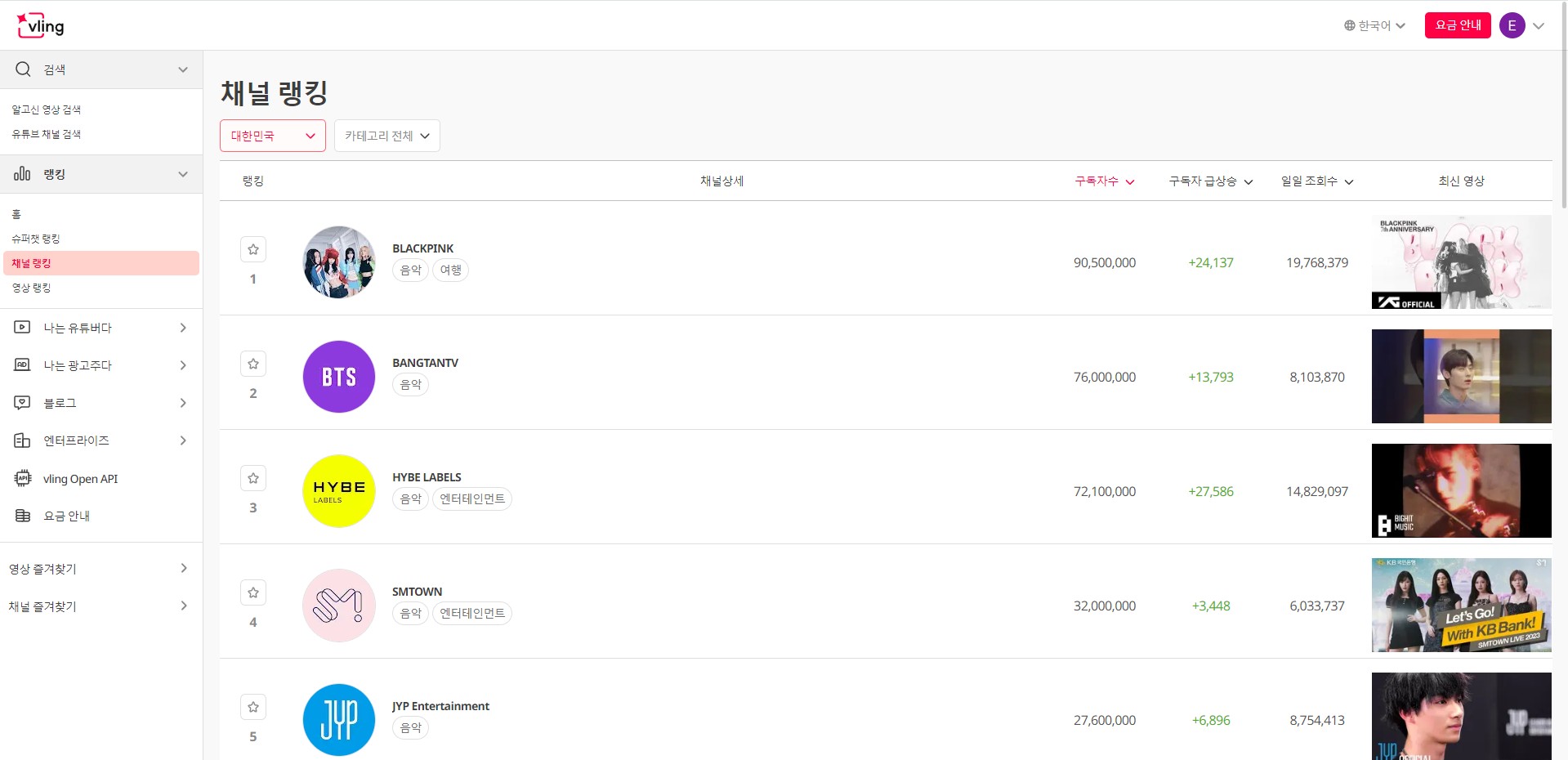Open the HYBE LABELS yellow logo
This screenshot has width=1568, height=760.
[x=339, y=491]
